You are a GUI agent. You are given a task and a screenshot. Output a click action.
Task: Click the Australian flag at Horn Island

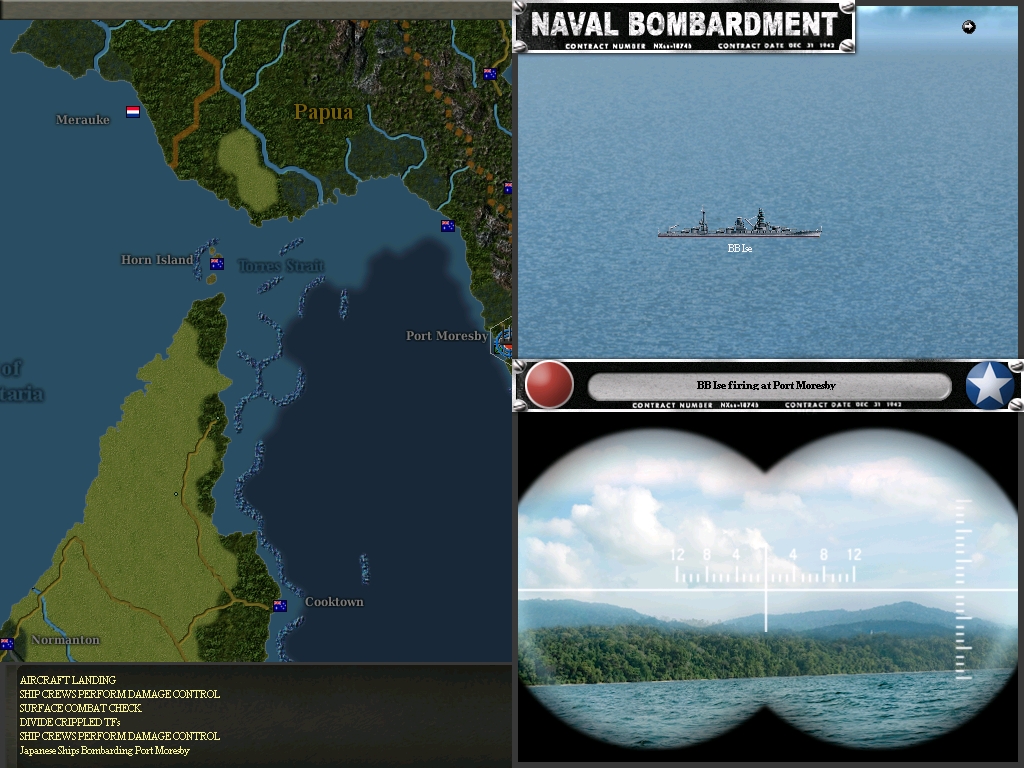pyautogui.click(x=217, y=264)
